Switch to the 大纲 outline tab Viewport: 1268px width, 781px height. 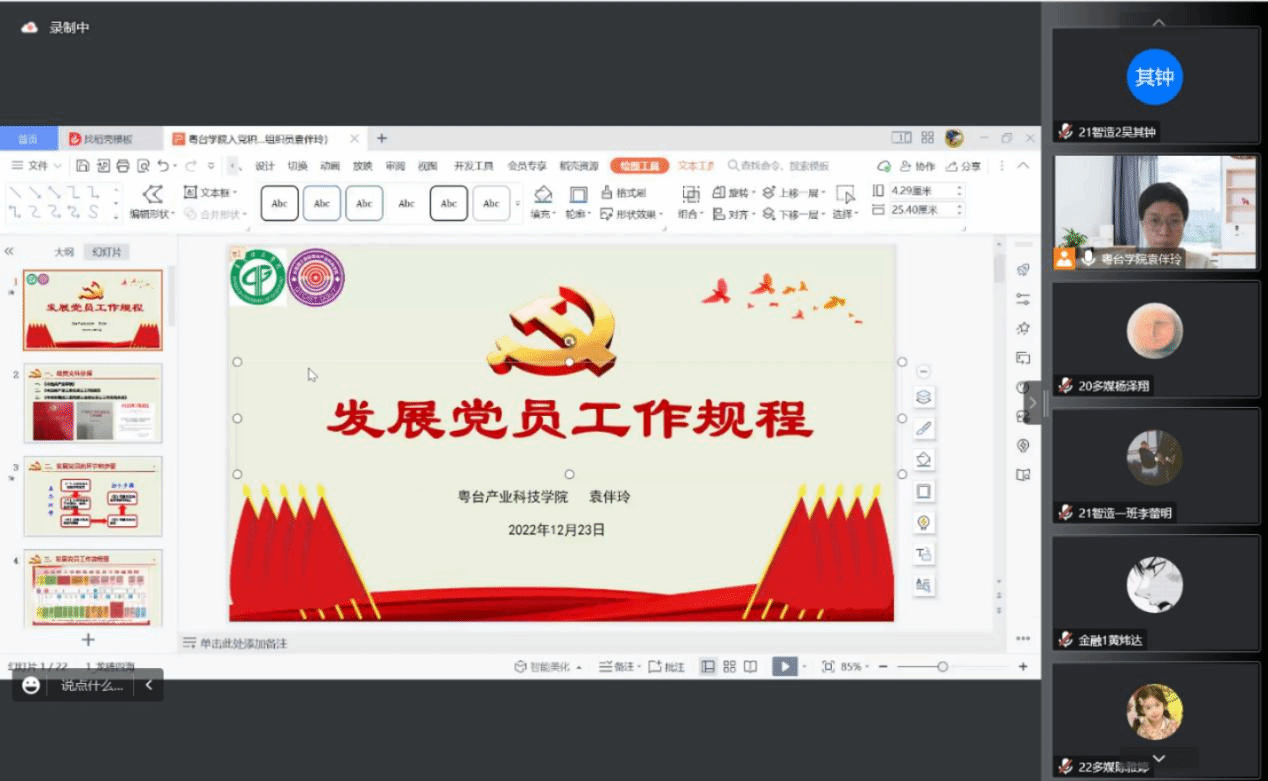[64, 252]
